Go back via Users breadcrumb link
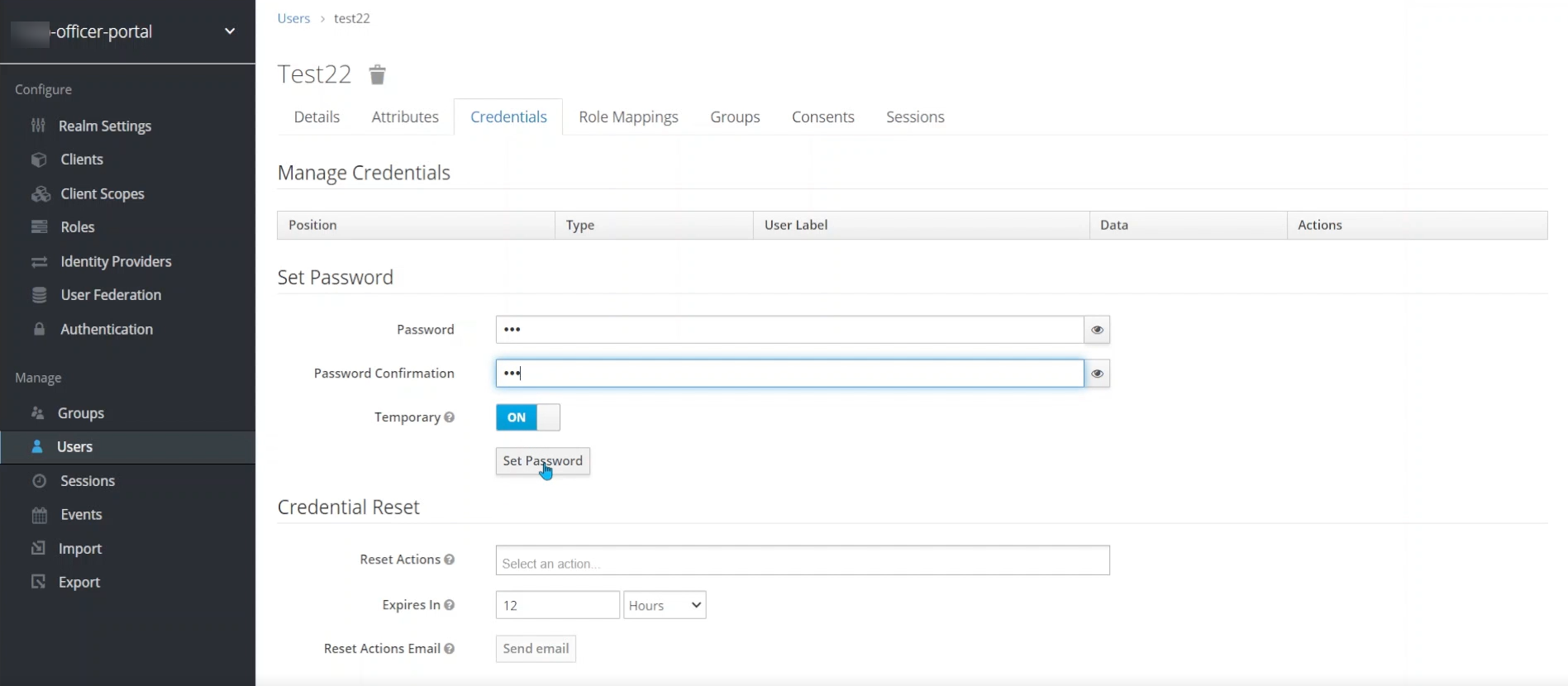1568x686 pixels. (x=293, y=18)
